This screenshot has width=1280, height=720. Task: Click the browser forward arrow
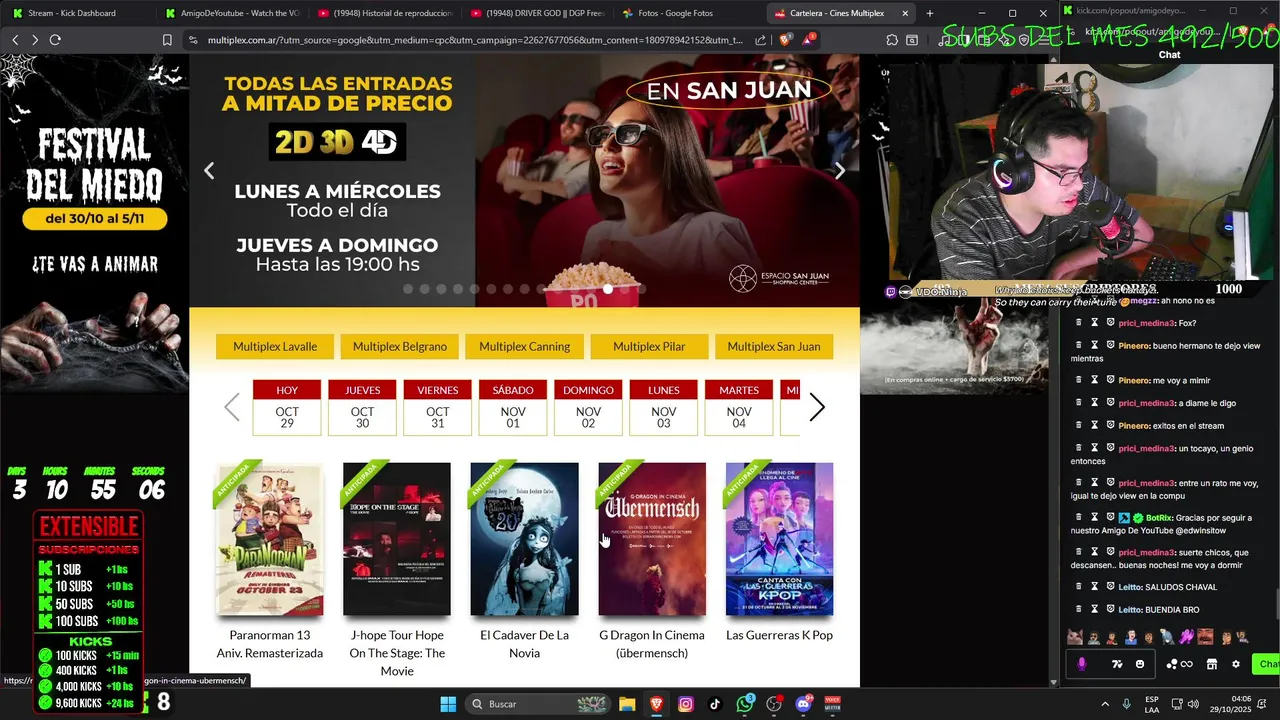point(35,40)
